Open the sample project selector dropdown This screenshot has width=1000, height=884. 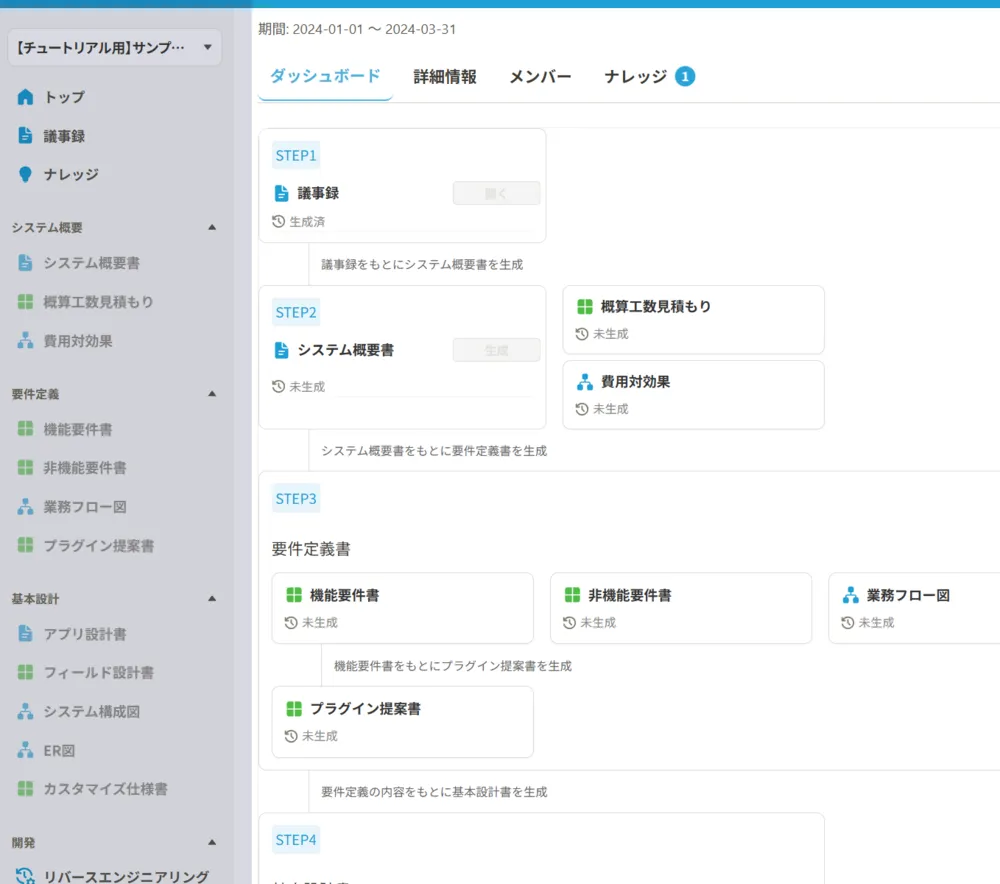pos(113,47)
